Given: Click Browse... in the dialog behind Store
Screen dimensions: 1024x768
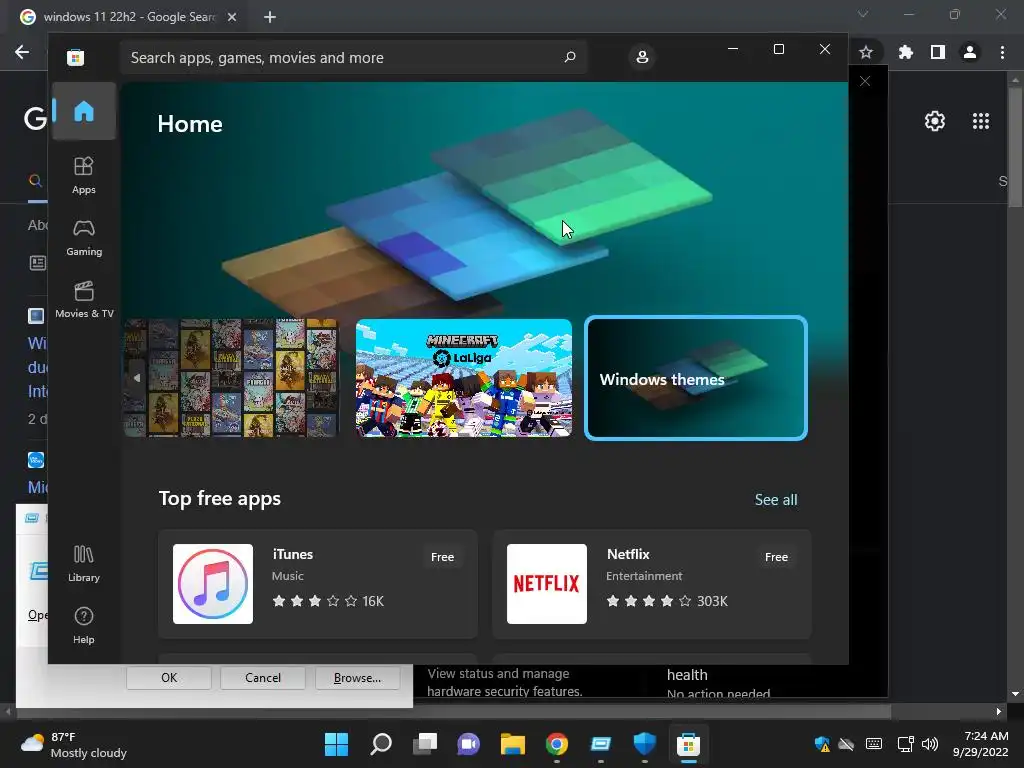Looking at the screenshot, I should tap(357, 678).
